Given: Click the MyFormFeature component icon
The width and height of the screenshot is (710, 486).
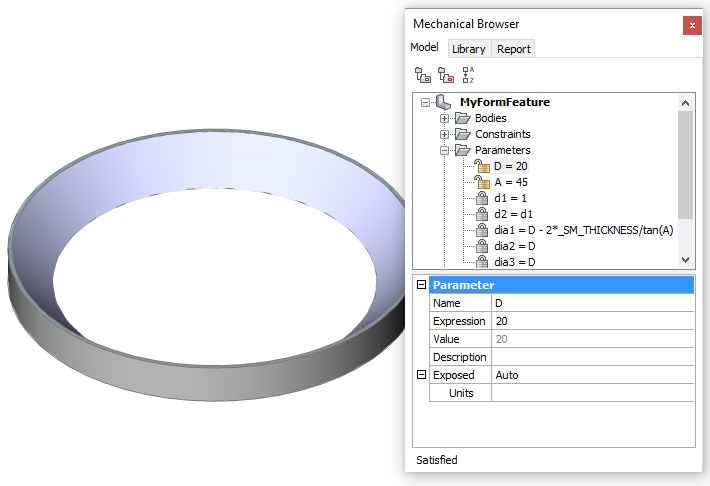Looking at the screenshot, I should click(445, 102).
